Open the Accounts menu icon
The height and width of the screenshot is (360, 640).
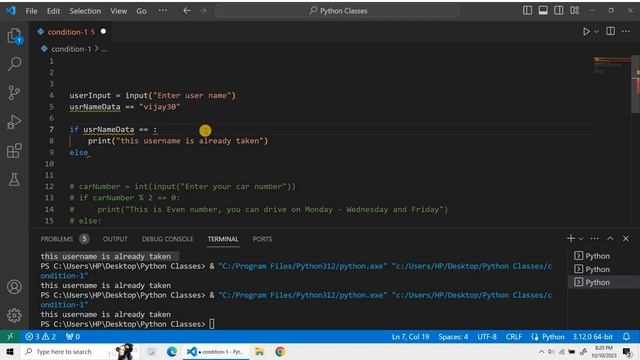coord(14,287)
